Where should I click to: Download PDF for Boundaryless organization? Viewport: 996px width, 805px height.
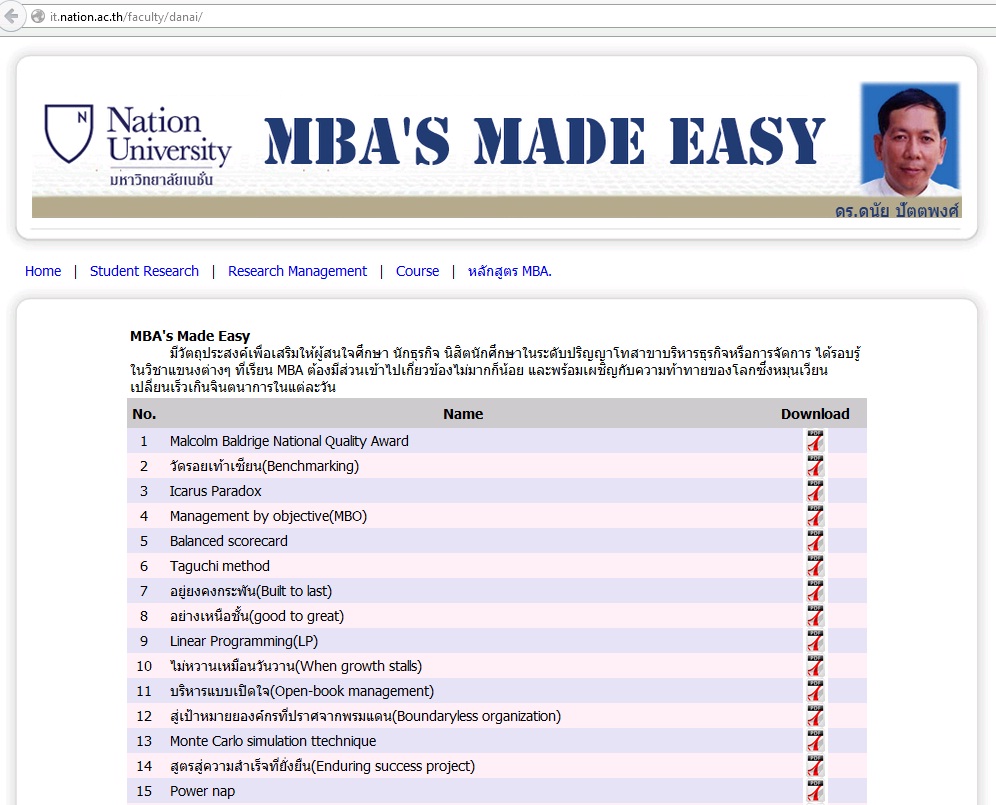click(x=815, y=716)
